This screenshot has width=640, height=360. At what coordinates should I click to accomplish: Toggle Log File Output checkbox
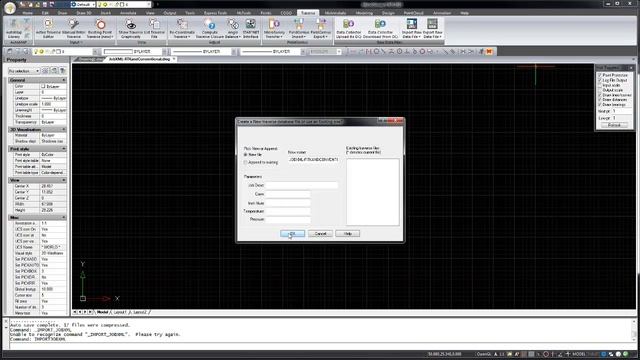pyautogui.click(x=600, y=80)
